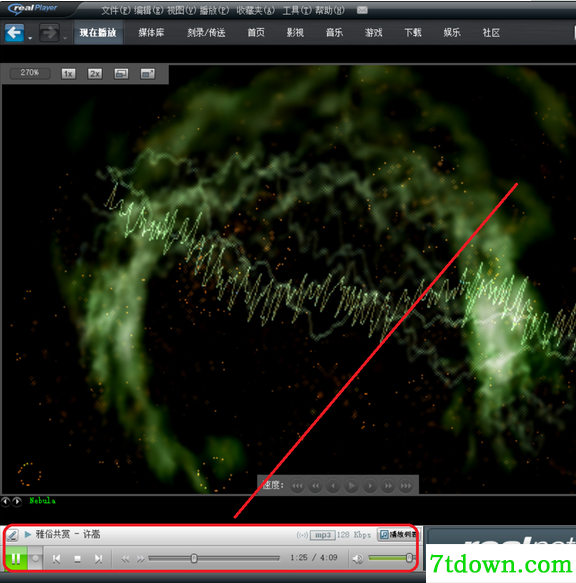Go to the previous track
576x583 pixels.
[57, 558]
